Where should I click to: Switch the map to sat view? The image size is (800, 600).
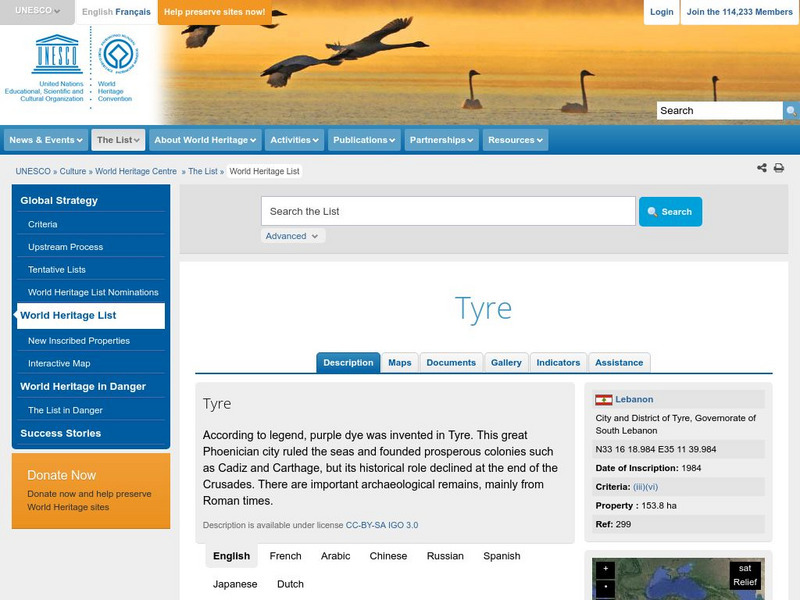(x=745, y=568)
